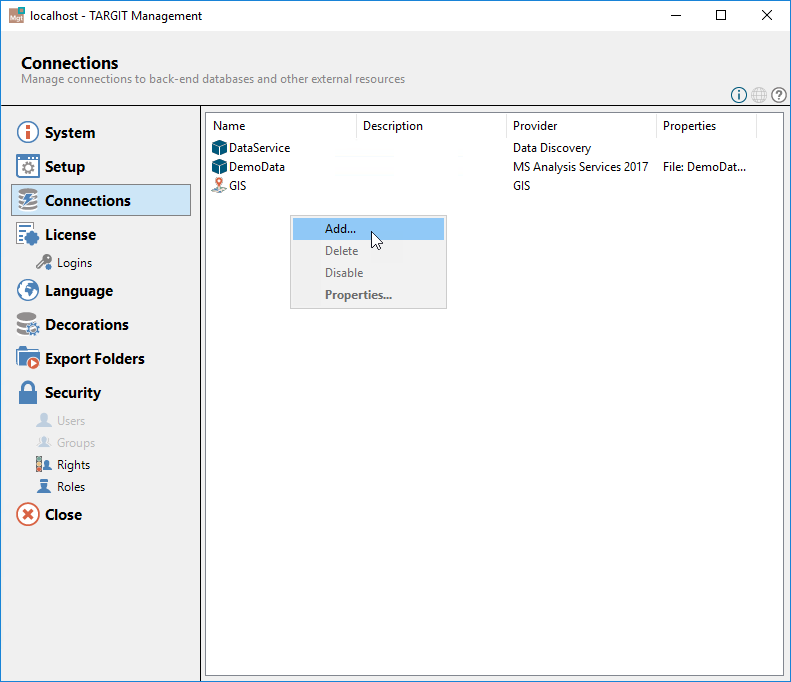Click the info icon near top right
The width and height of the screenshot is (791, 682).
[x=739, y=95]
